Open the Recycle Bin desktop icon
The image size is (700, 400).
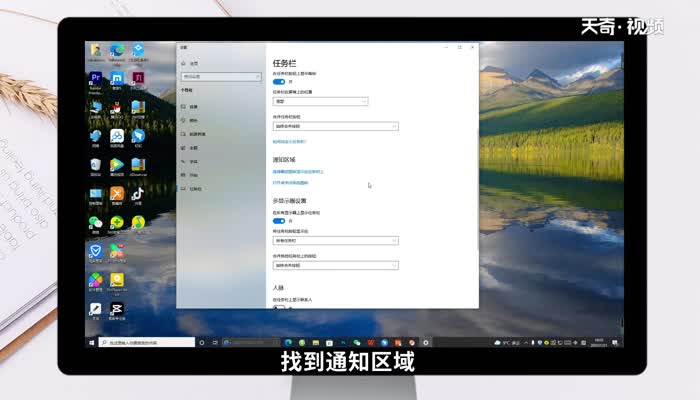tap(96, 167)
